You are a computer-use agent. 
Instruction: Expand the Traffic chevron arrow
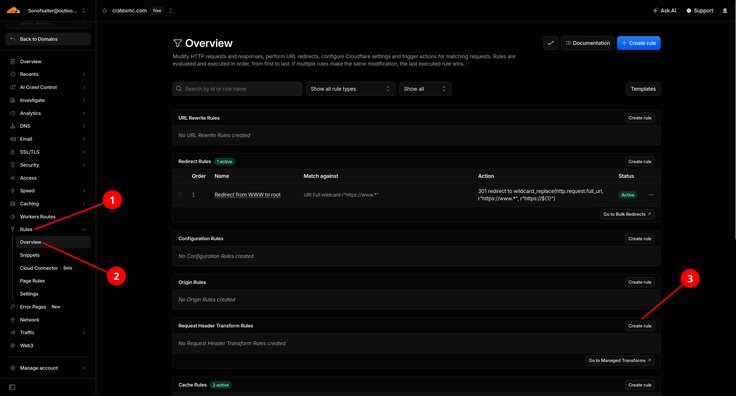(x=84, y=333)
